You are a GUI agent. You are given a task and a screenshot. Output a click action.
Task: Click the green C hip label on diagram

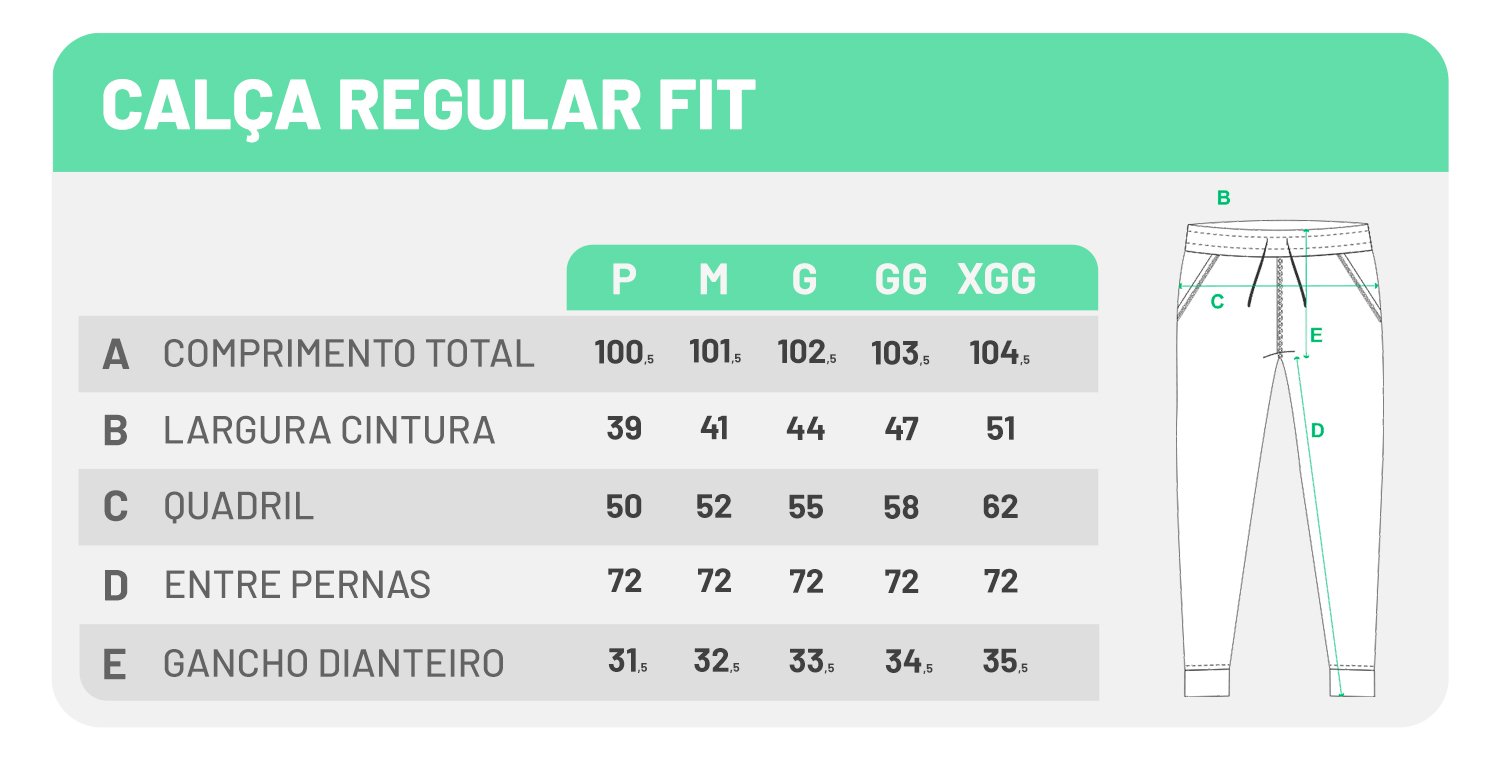click(x=1217, y=302)
